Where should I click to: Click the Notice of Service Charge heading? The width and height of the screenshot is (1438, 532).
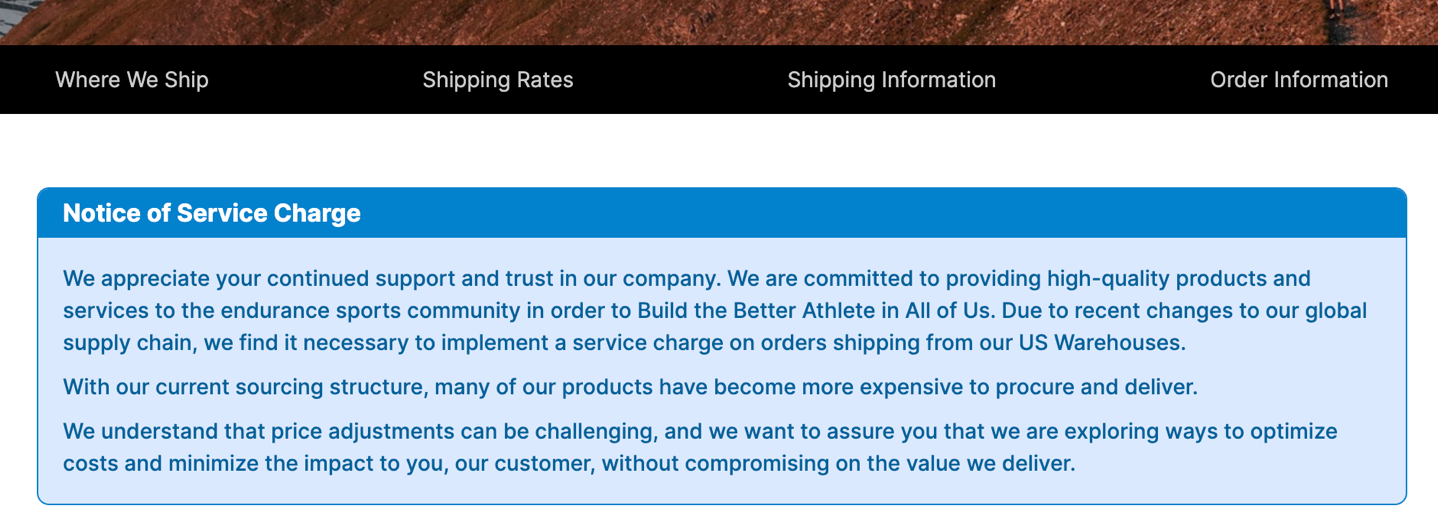212,213
